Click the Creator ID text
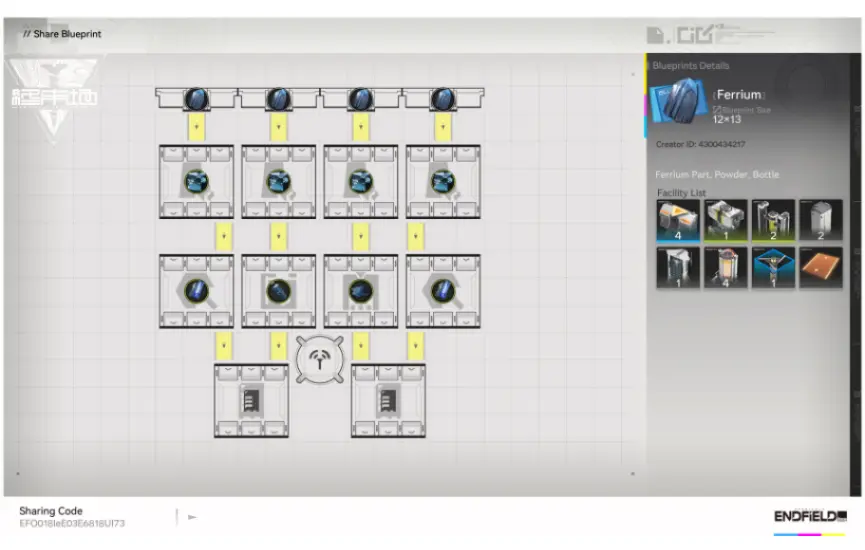 [700, 145]
